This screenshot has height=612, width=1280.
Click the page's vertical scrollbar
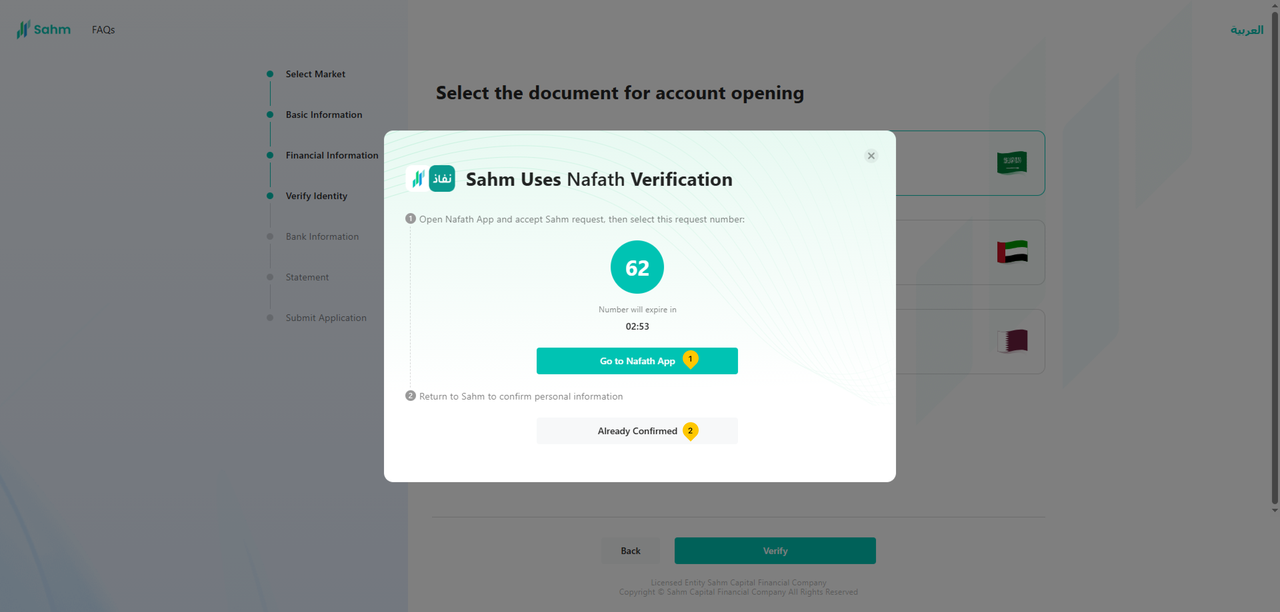(x=1273, y=250)
